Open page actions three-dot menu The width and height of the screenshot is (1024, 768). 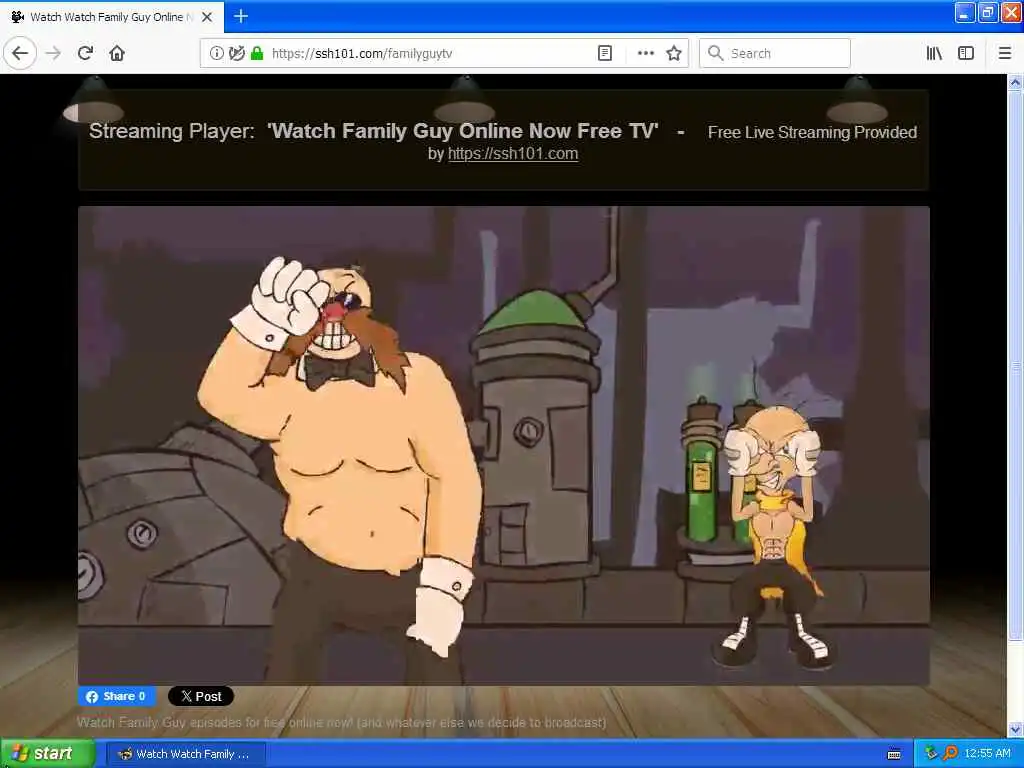645,54
